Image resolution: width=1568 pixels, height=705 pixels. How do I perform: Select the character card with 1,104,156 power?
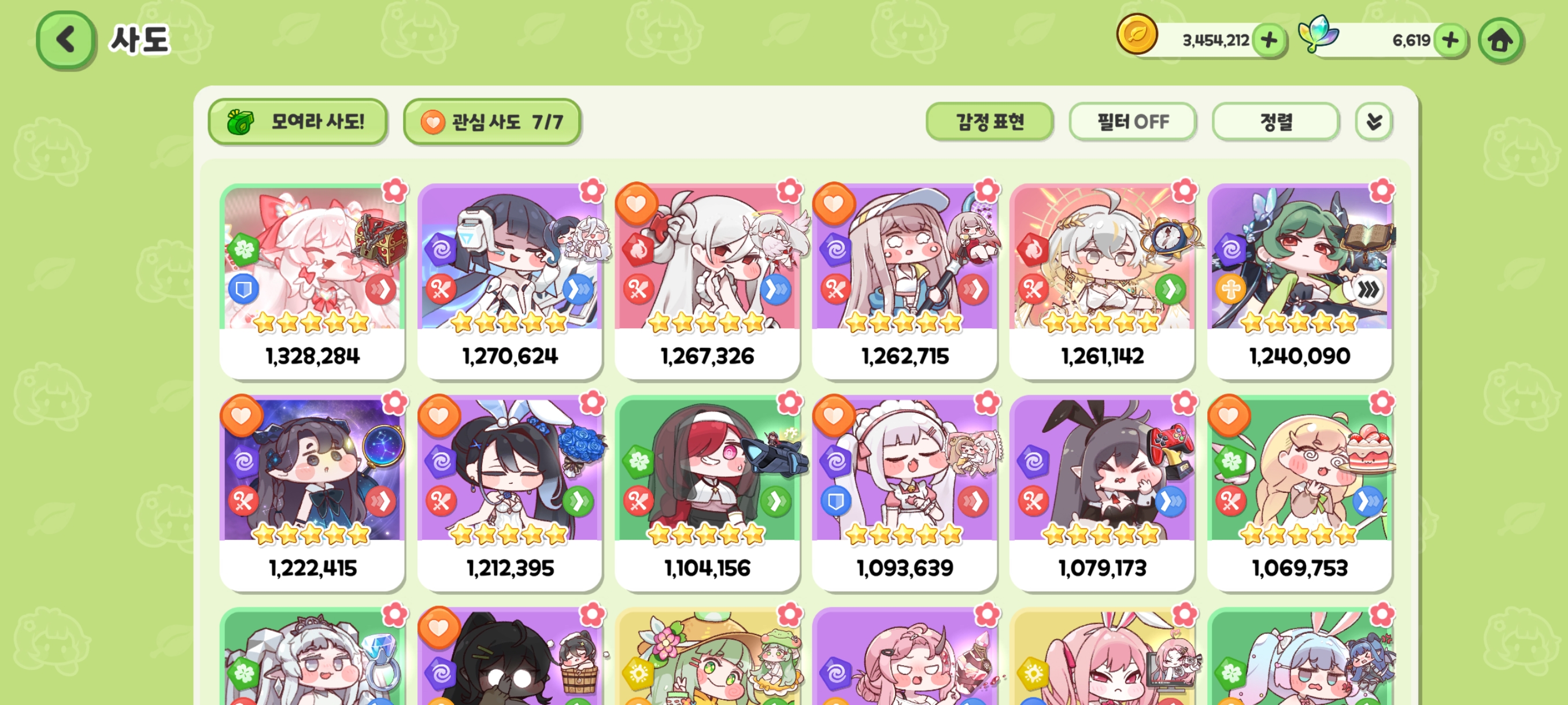[707, 493]
